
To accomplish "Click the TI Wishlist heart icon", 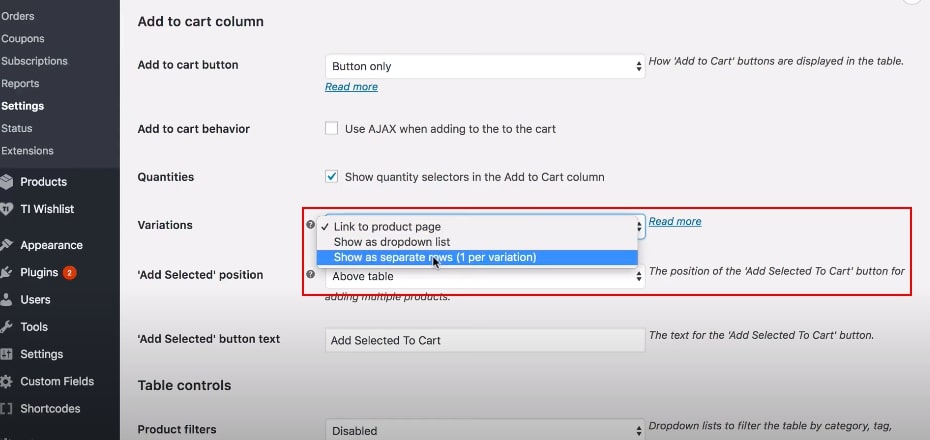I will [8, 209].
